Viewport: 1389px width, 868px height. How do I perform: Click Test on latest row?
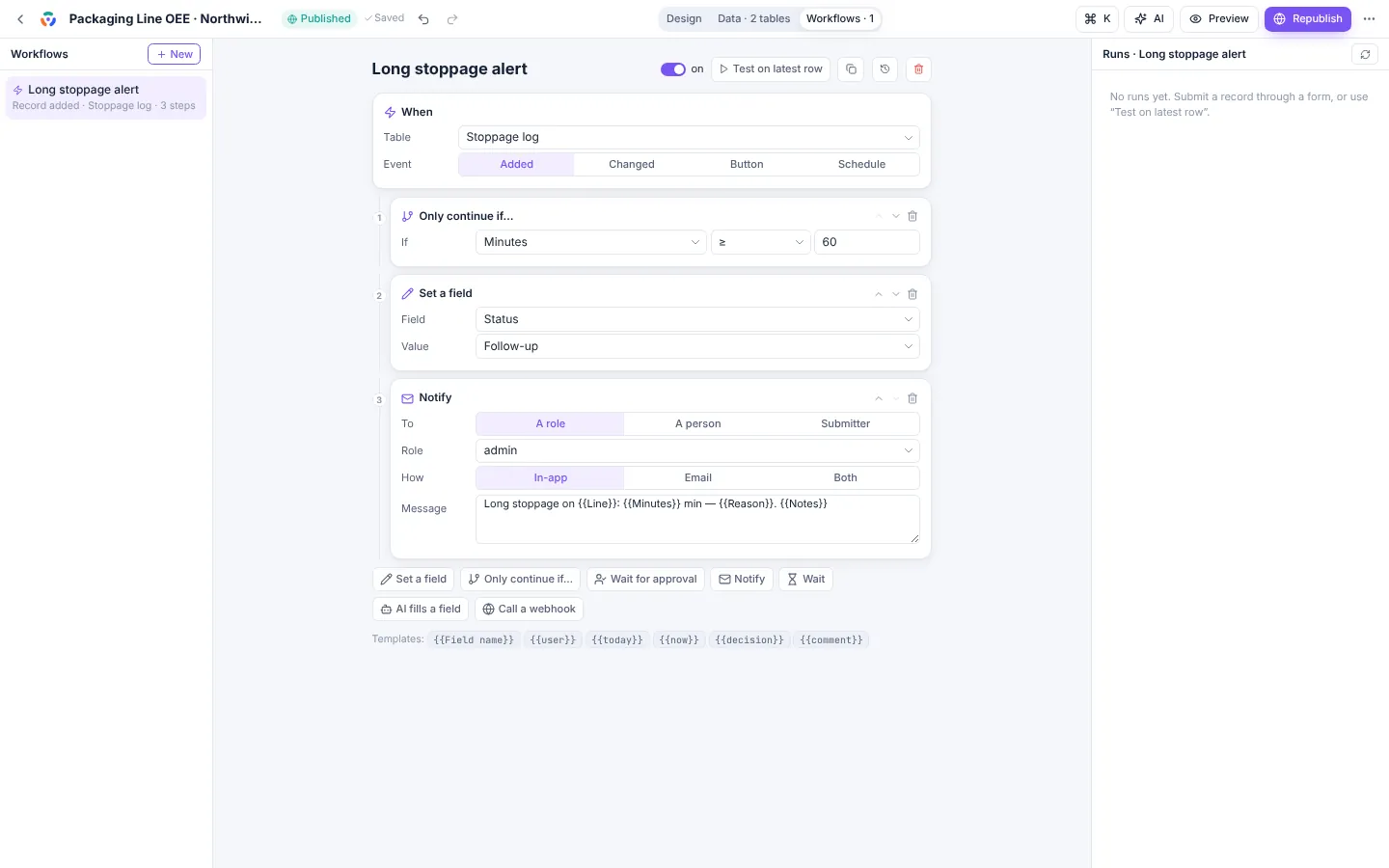click(771, 69)
